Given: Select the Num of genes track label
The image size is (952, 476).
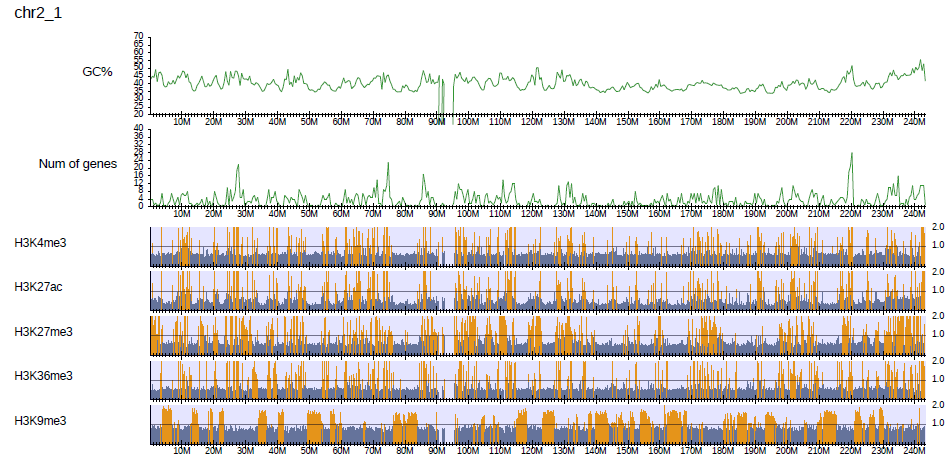Looking at the screenshot, I should coord(78,164).
